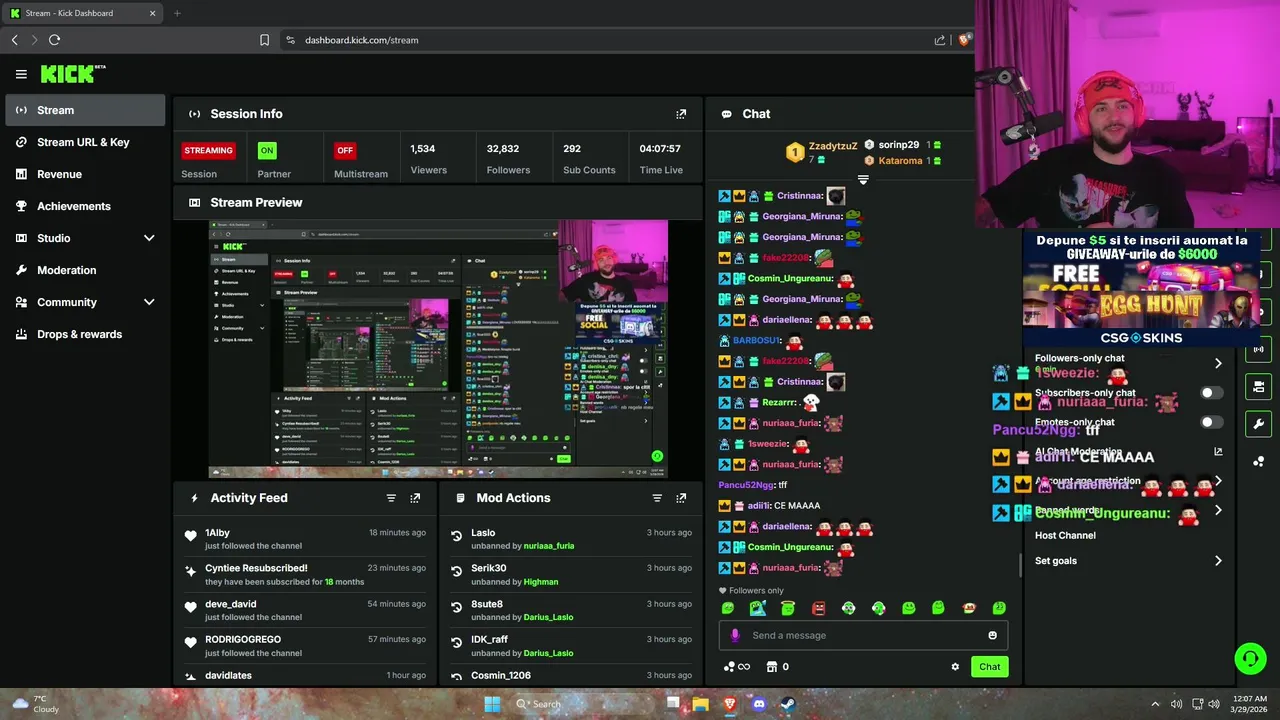Click the Send a message field
Screen dimensions: 1280x720
pos(863,635)
